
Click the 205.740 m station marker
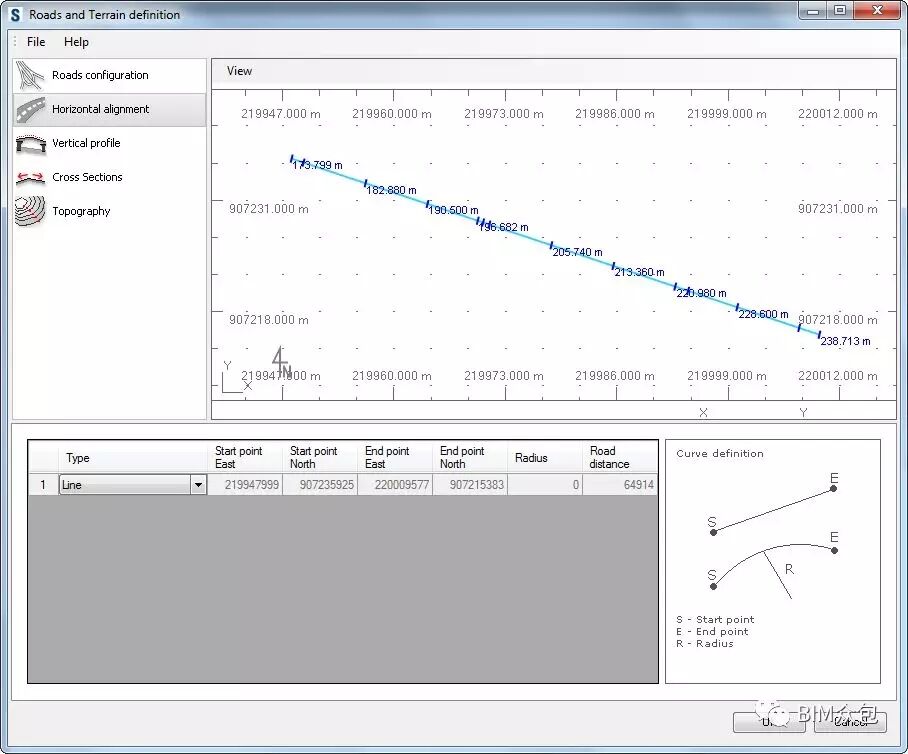(552, 245)
